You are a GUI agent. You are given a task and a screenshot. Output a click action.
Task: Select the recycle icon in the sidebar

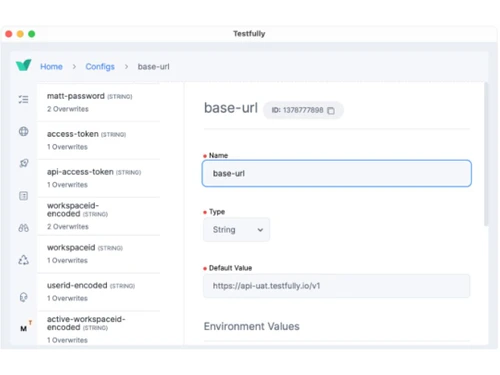tap(23, 260)
